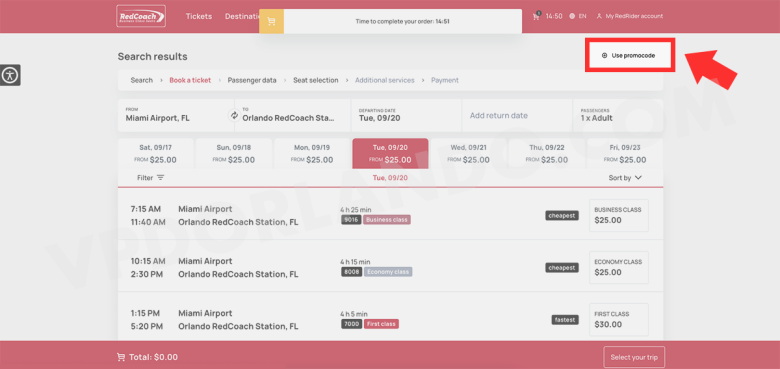
Task: Click Add return date field
Action: (517, 115)
